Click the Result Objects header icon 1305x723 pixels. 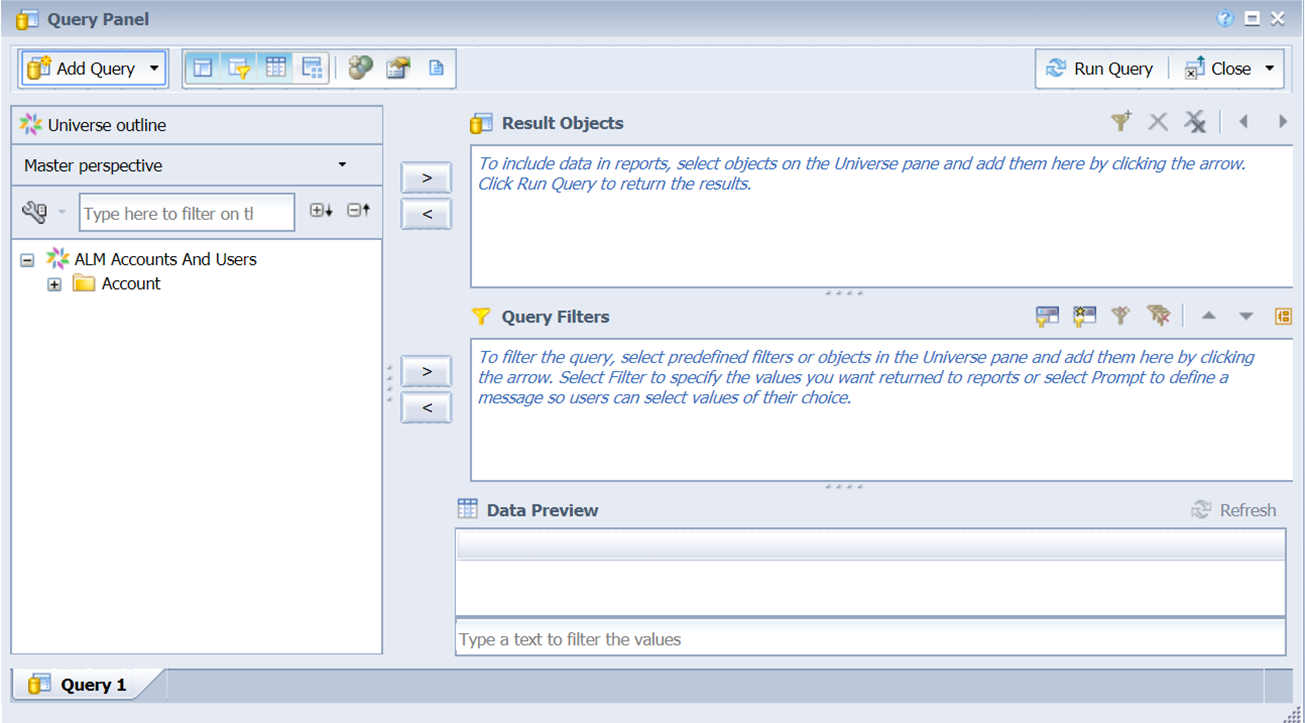[481, 123]
